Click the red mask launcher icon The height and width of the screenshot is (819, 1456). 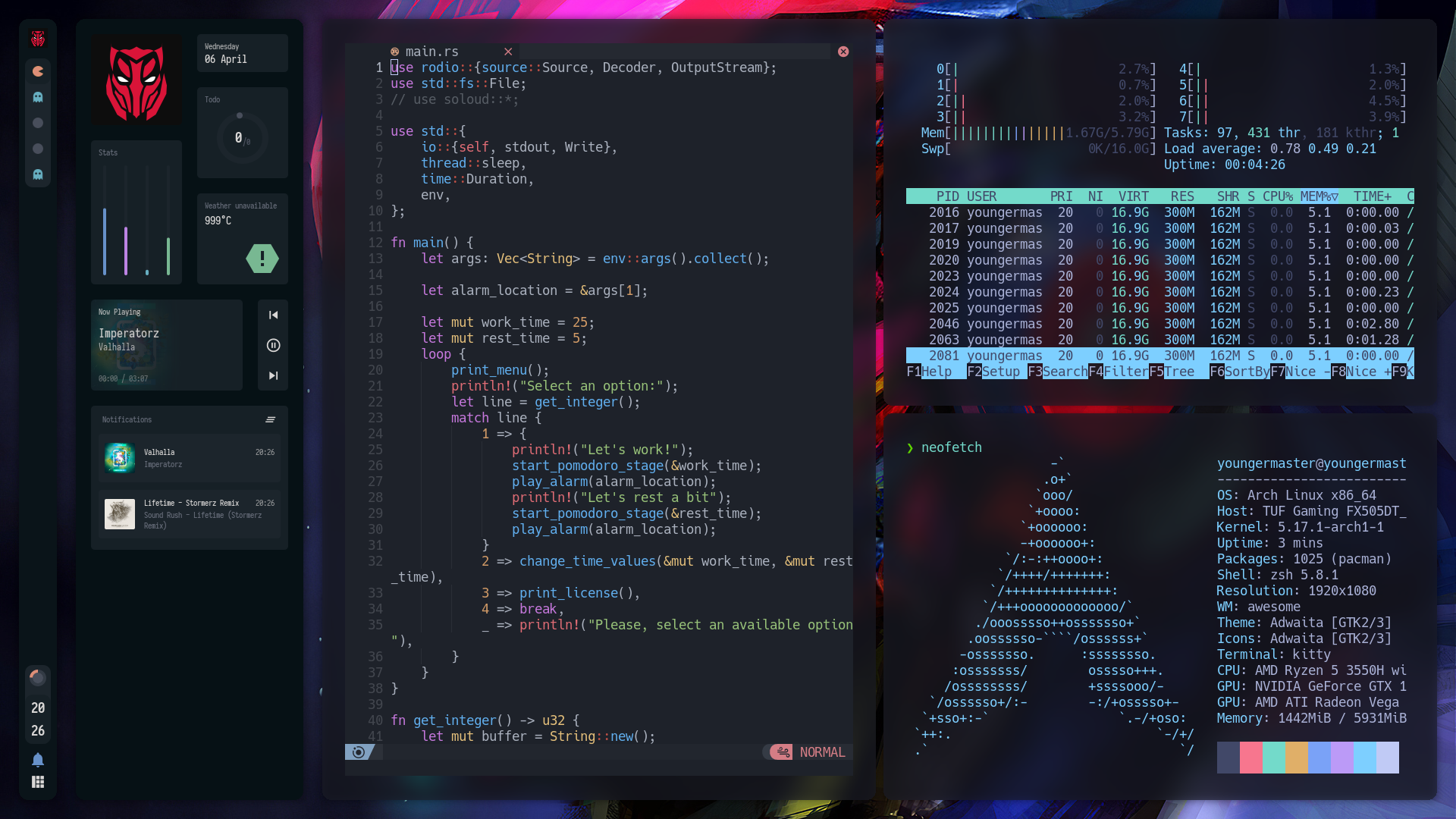coord(38,39)
